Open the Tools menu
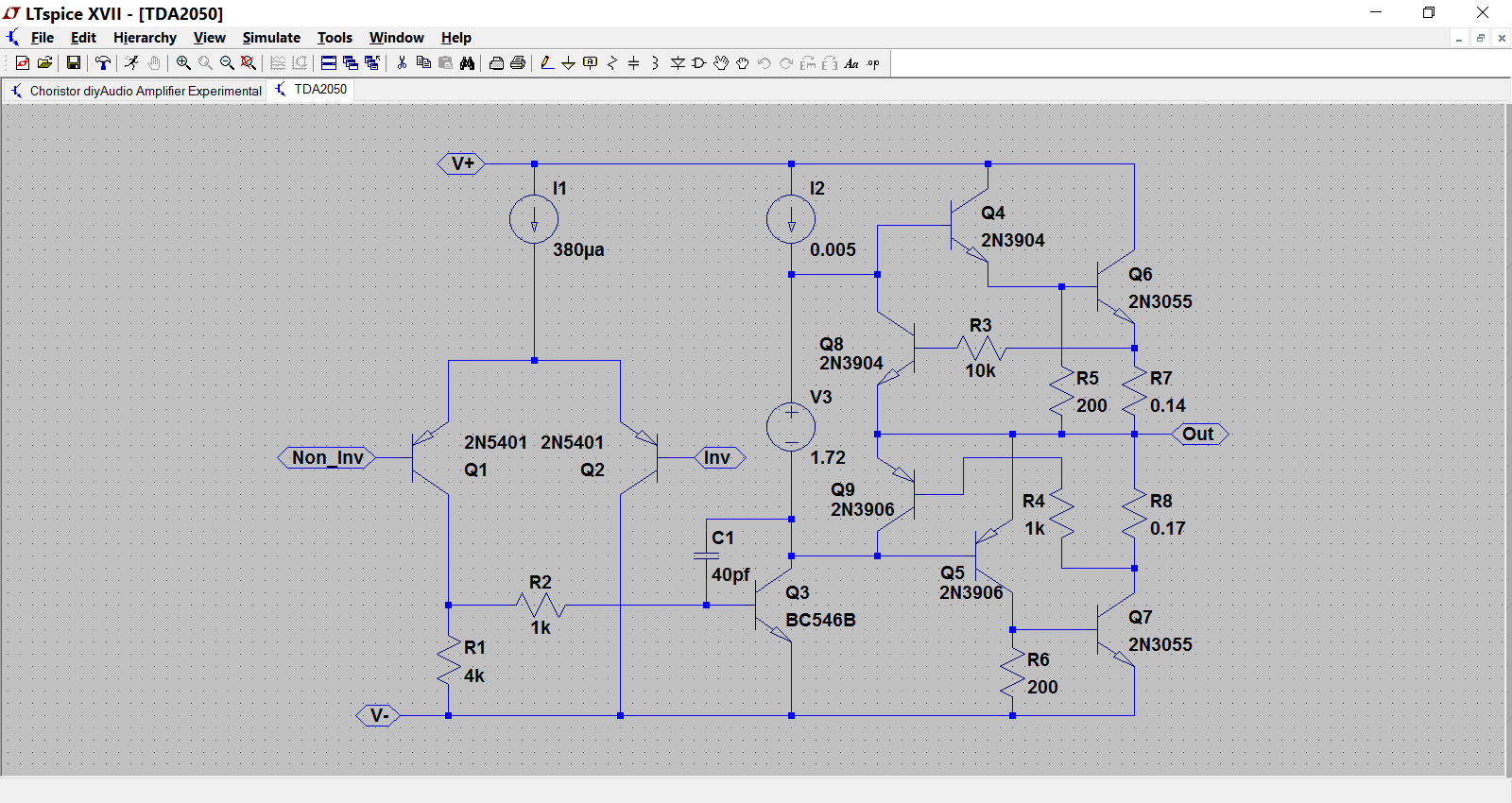The width and height of the screenshot is (1512, 803). 335,38
